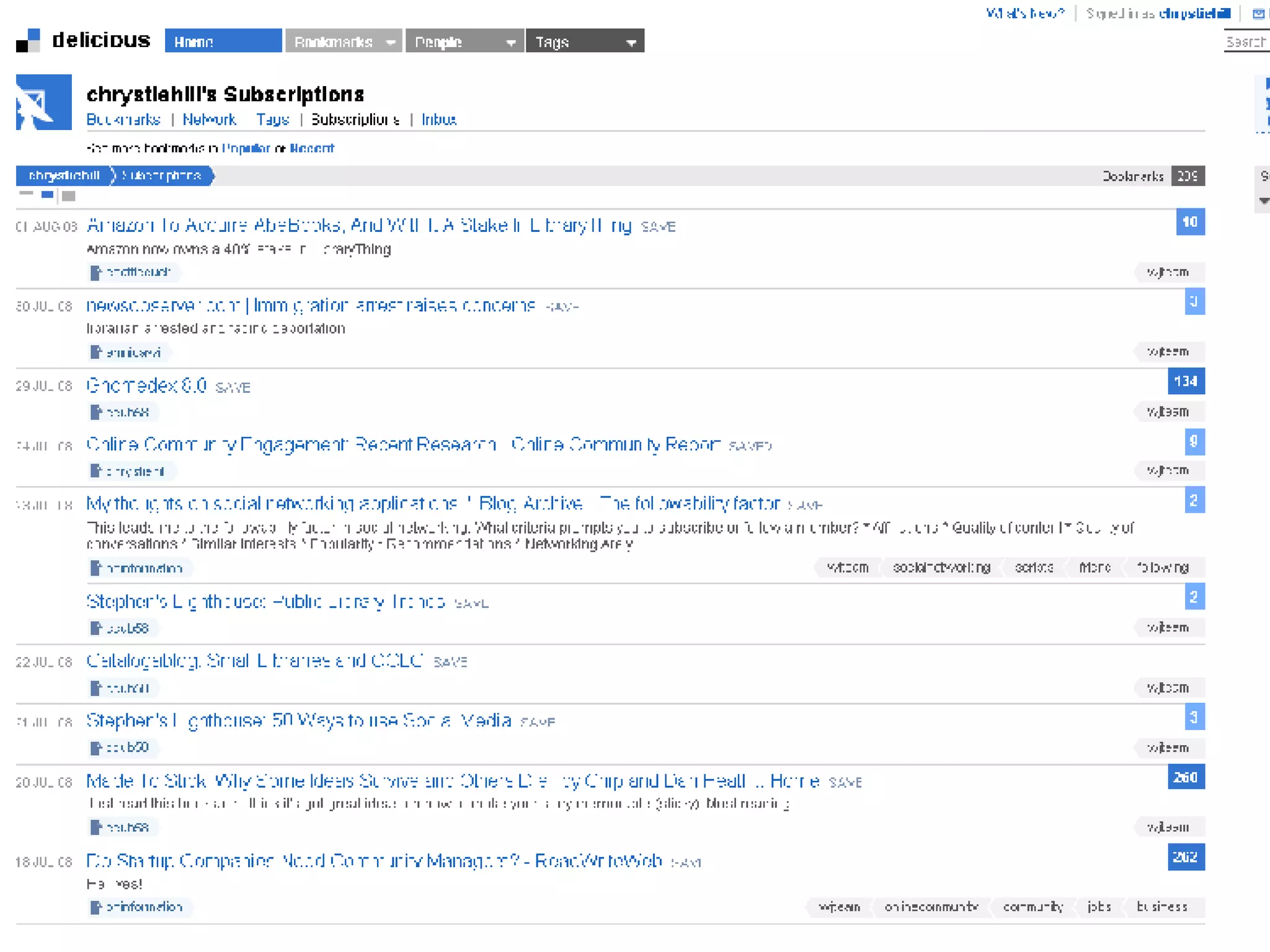Image resolution: width=1270 pixels, height=952 pixels.
Task: Open the inbox envelope icon
Action: (x=1258, y=14)
